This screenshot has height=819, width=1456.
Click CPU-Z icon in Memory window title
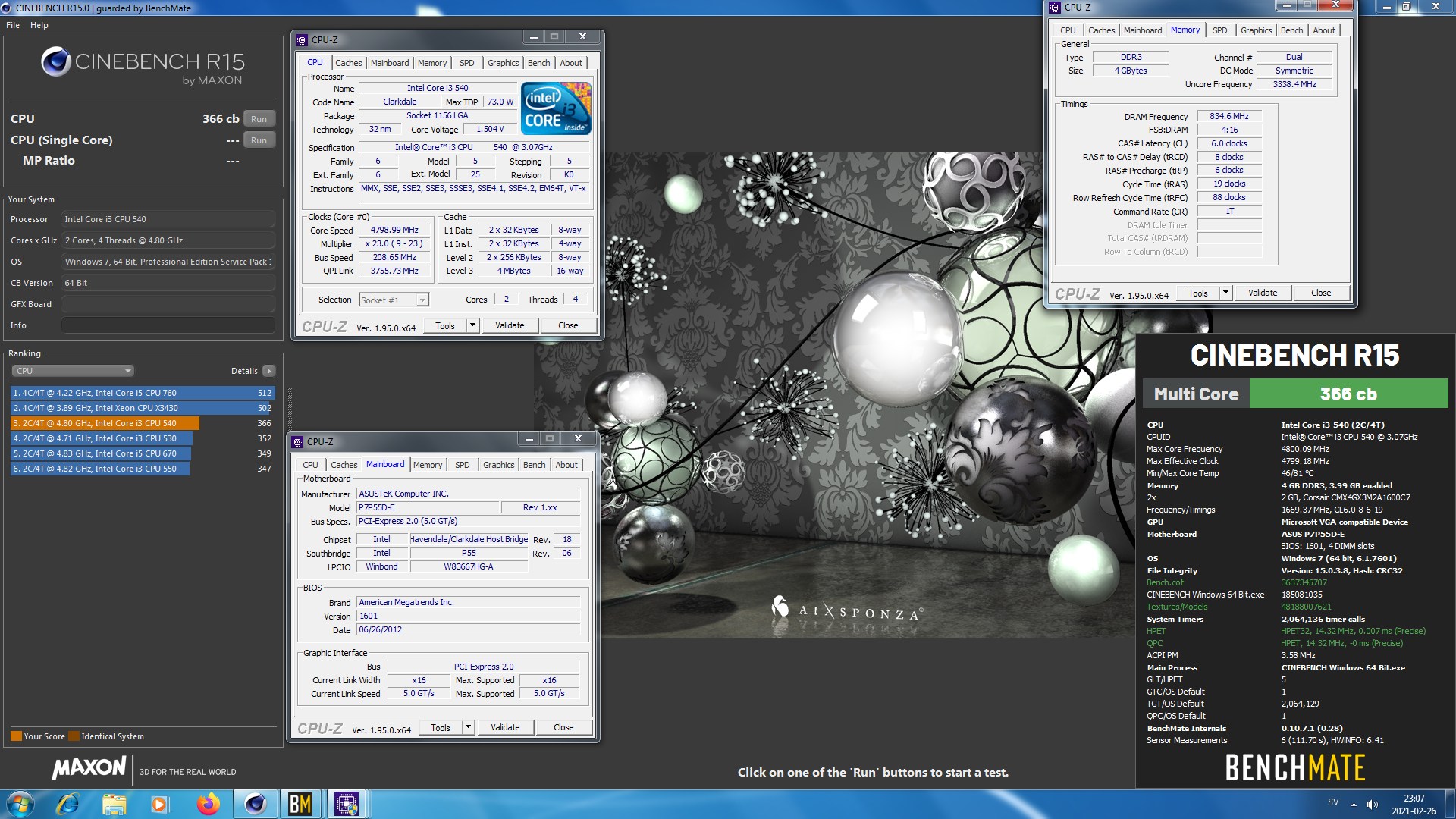1055,8
